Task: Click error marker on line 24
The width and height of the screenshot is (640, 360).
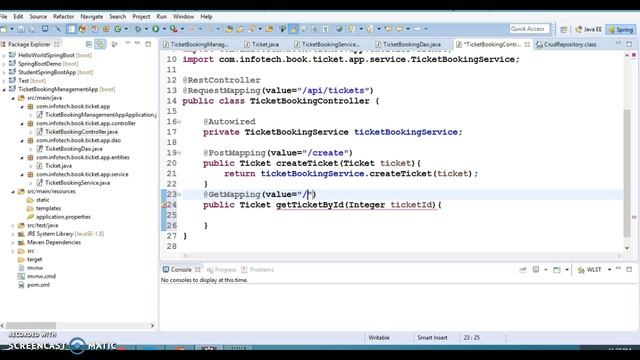Action: pos(164,205)
